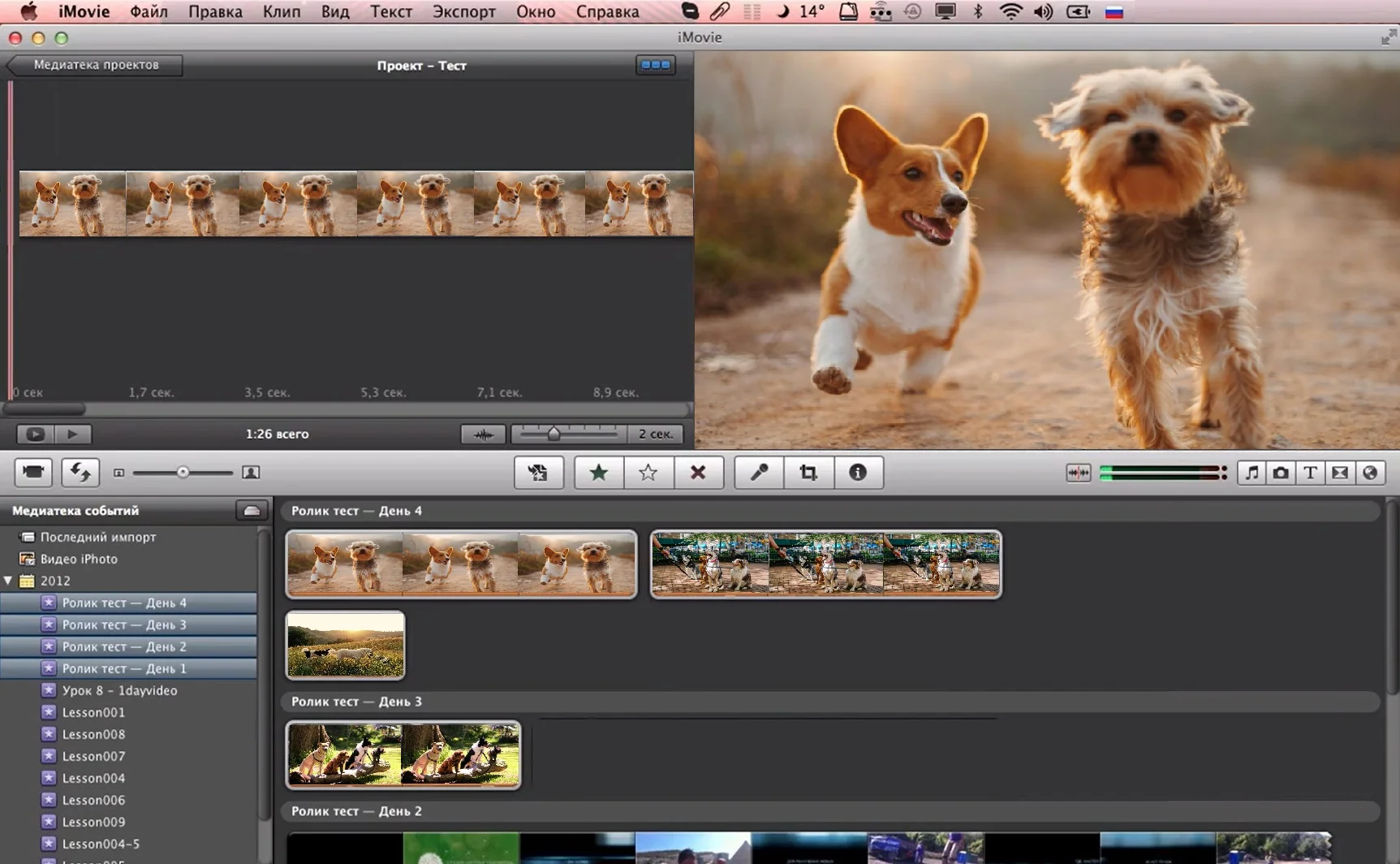Open the transitions browser

1340,473
